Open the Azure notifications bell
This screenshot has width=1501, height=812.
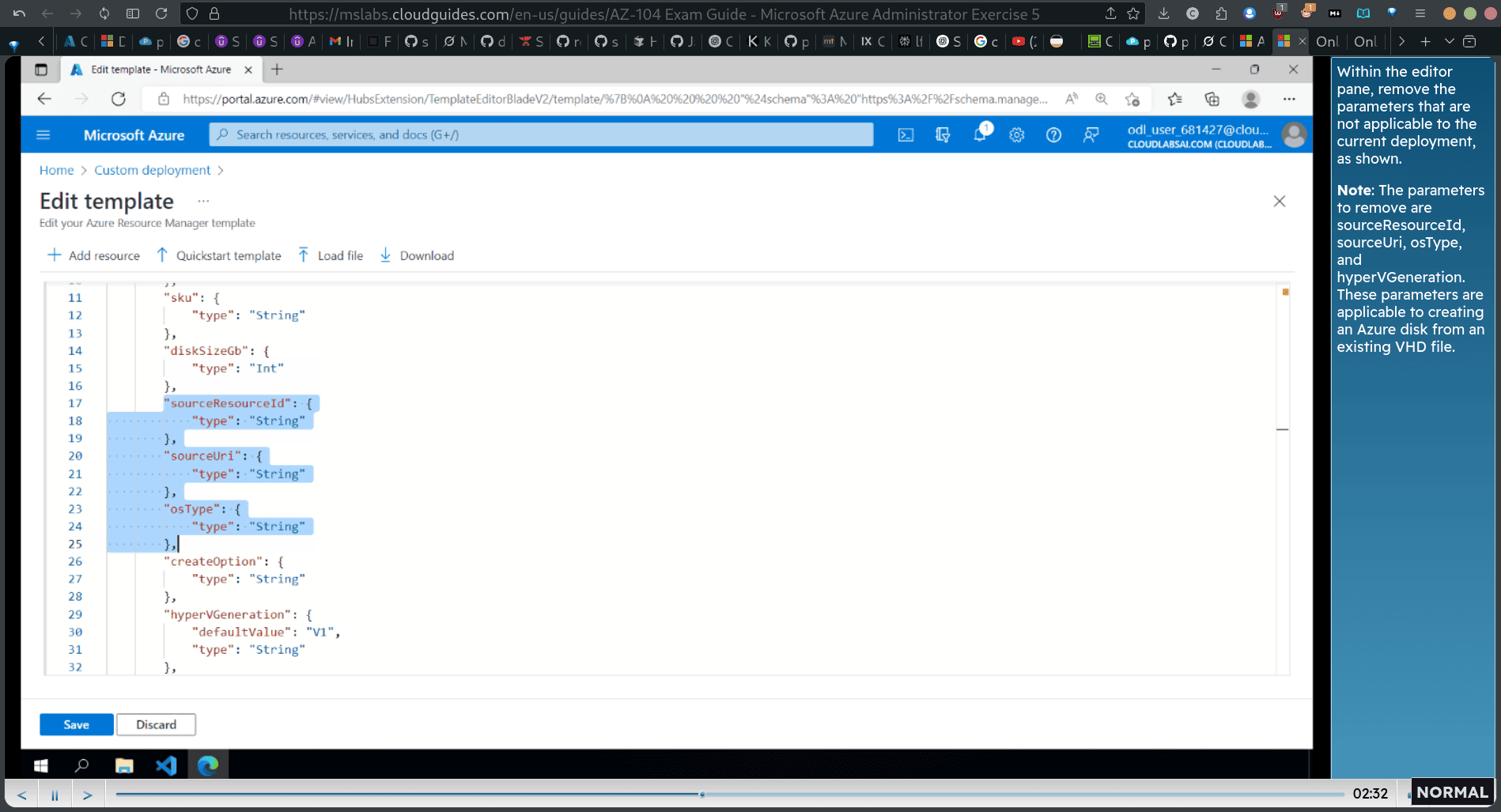pyautogui.click(x=980, y=134)
